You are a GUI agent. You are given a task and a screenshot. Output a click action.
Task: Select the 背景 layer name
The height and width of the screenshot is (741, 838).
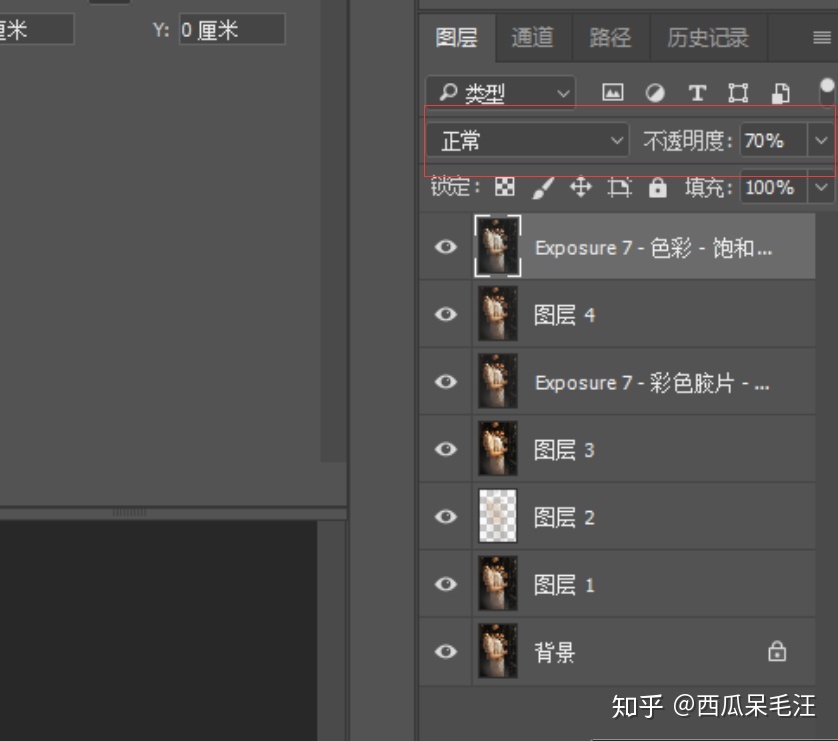point(555,652)
